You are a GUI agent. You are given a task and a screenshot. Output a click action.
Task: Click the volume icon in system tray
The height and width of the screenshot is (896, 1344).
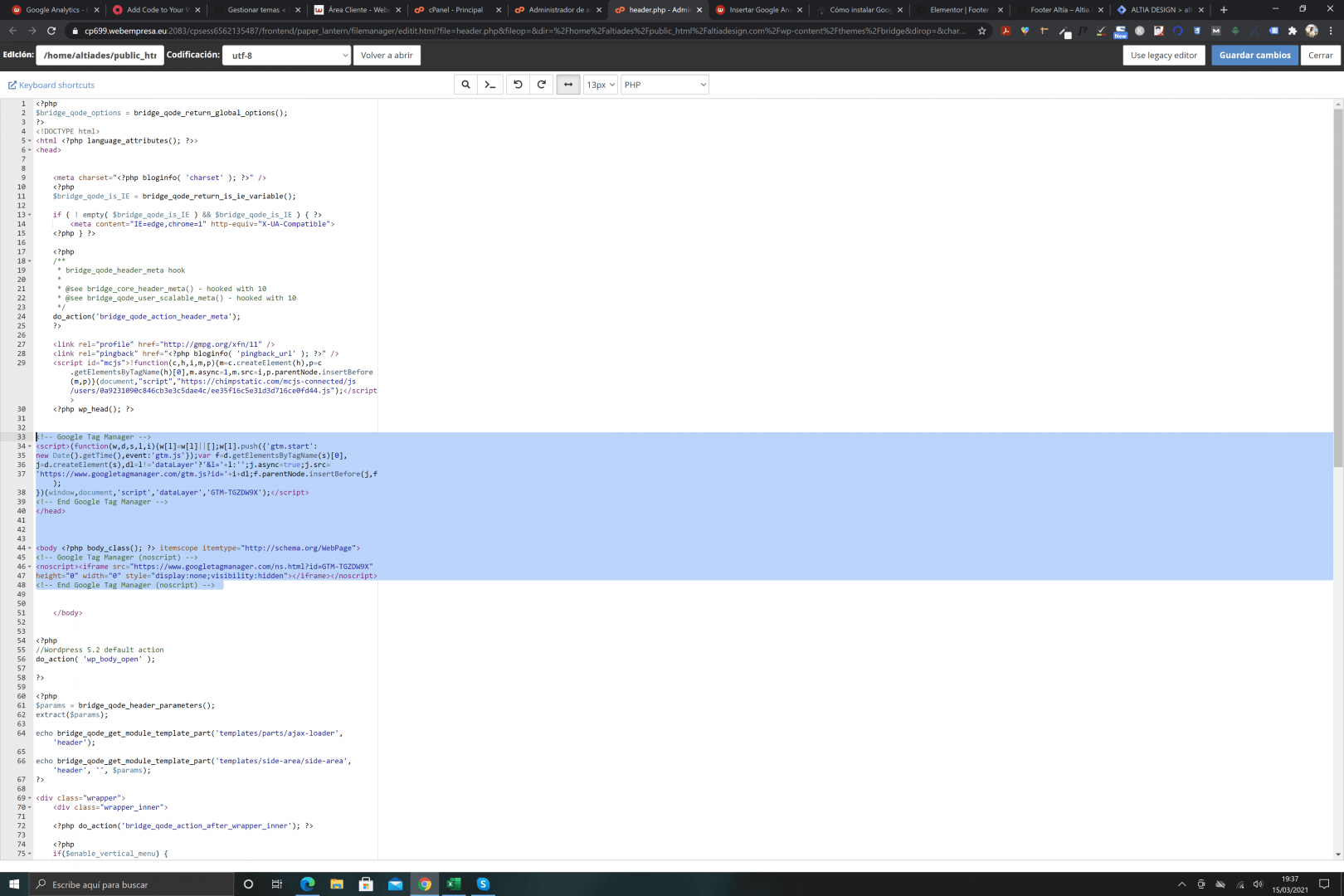point(1259,884)
